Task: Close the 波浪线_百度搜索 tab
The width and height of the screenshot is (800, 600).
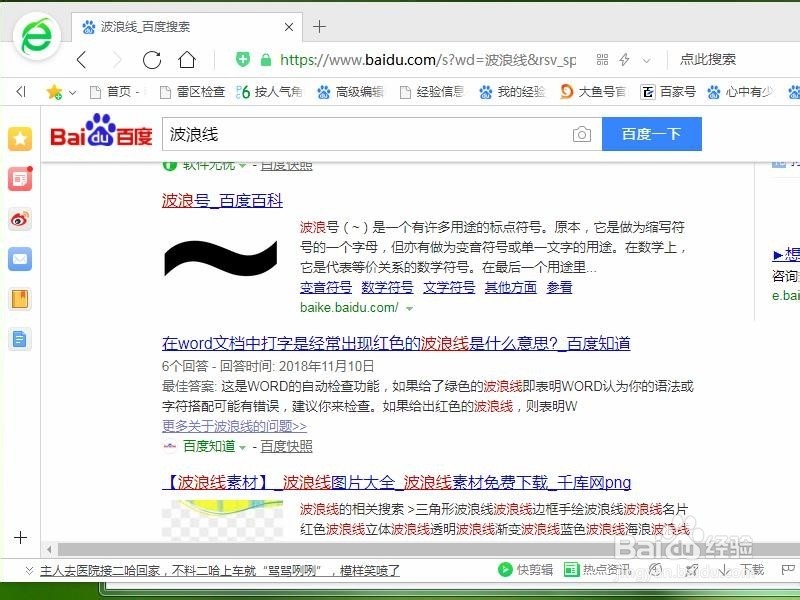Action: [x=289, y=27]
